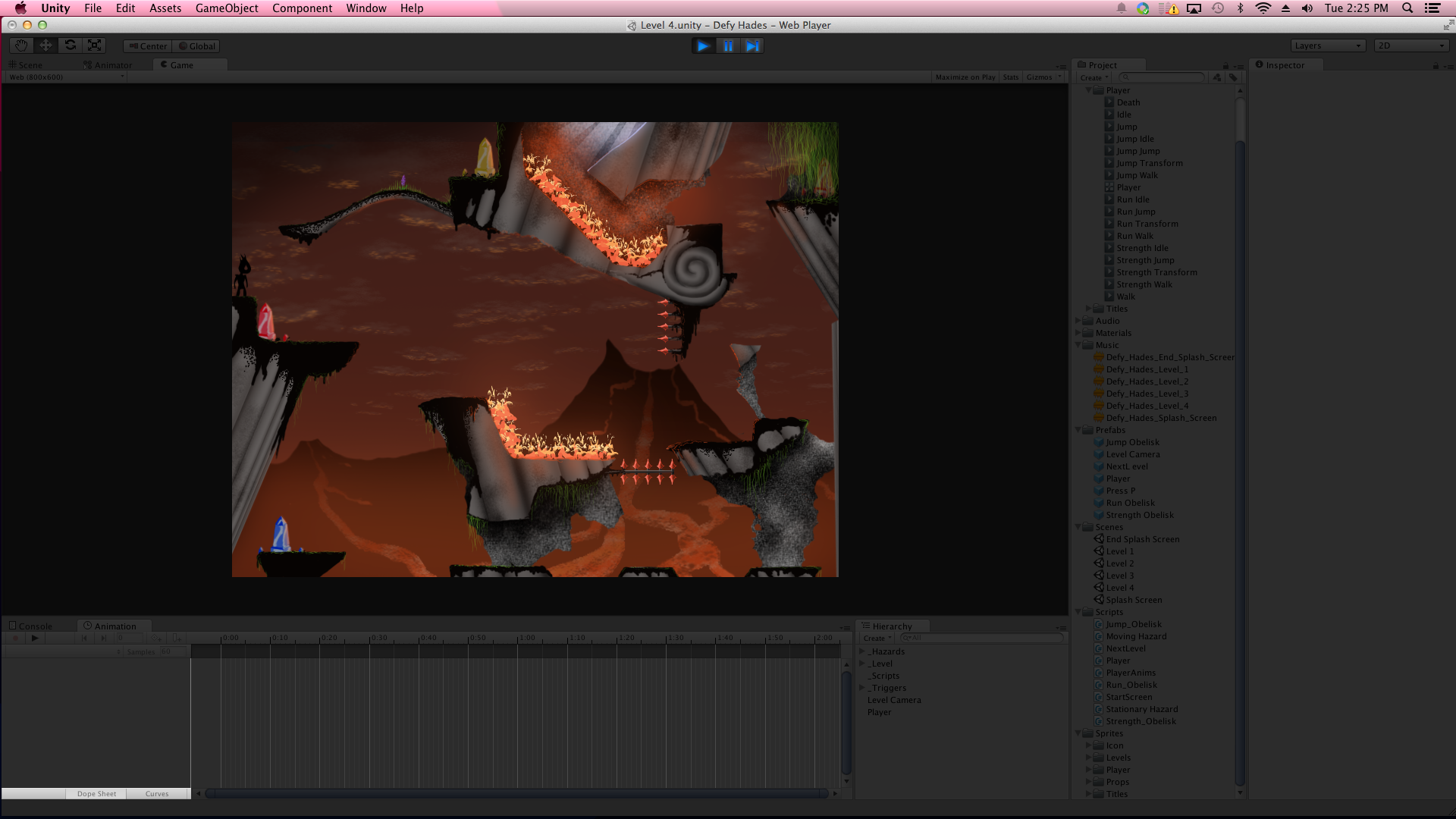Collapse the Player animations folder

coord(1089,90)
